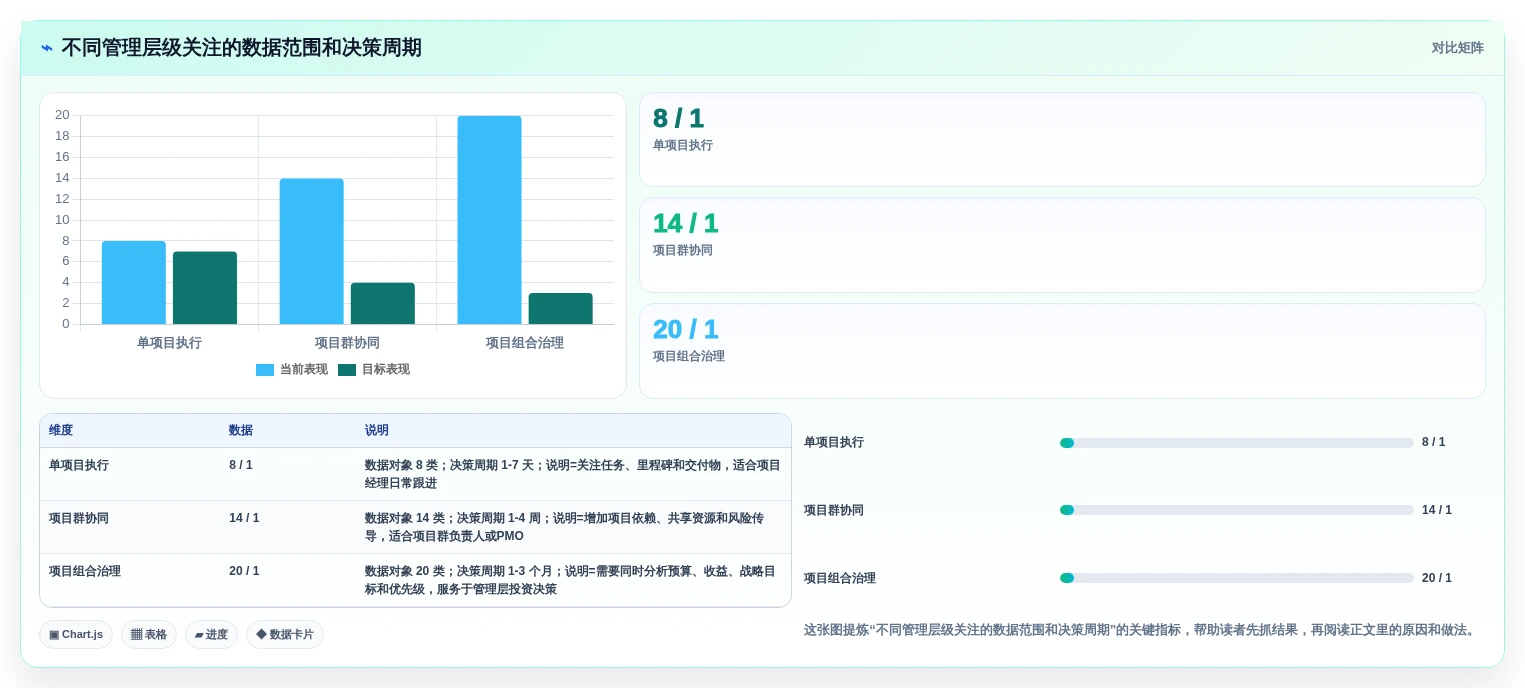Toggle the 目标表现 legend color swatch
Image resolution: width=1525 pixels, height=688 pixels.
[x=347, y=370]
